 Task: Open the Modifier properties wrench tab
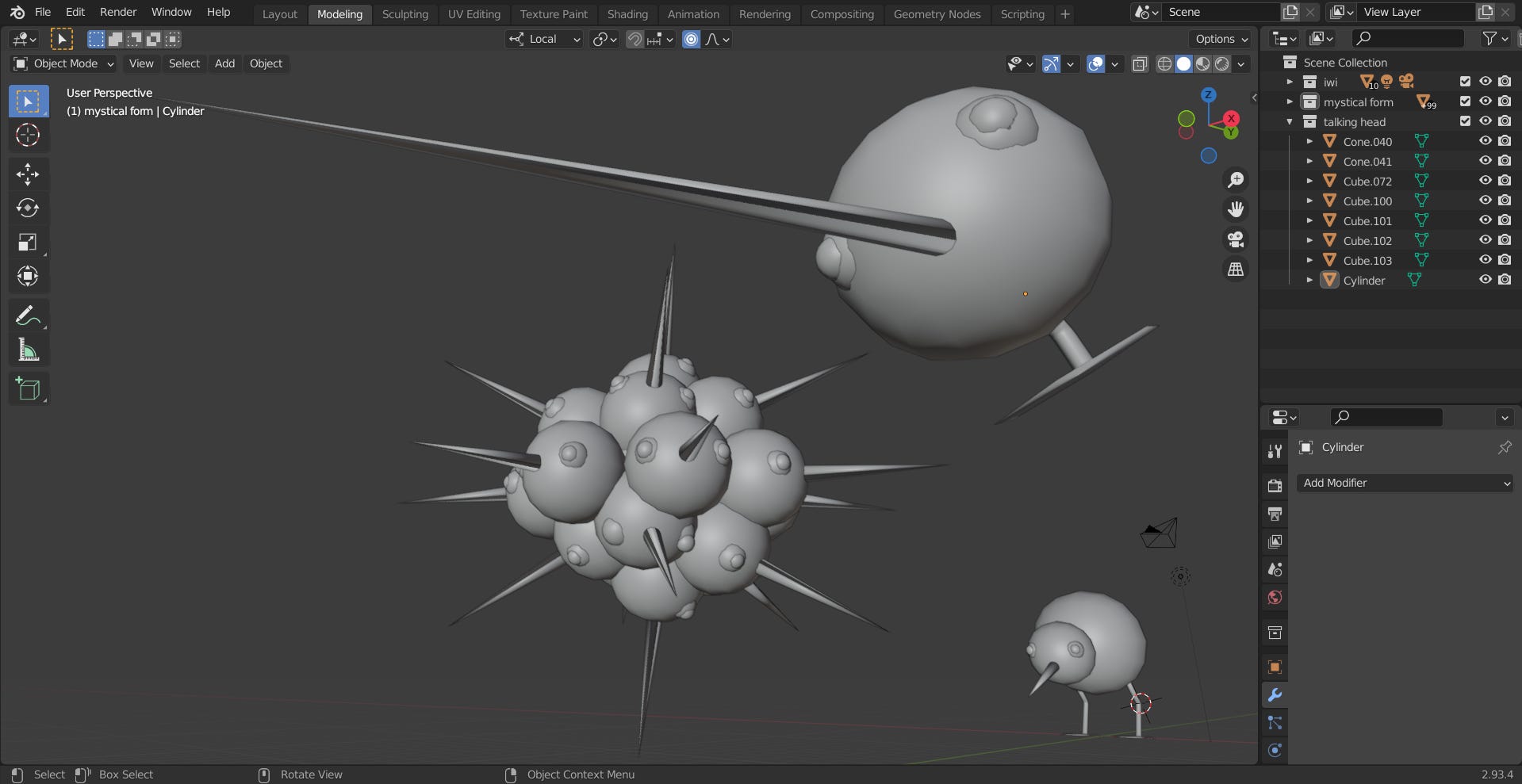click(x=1275, y=695)
